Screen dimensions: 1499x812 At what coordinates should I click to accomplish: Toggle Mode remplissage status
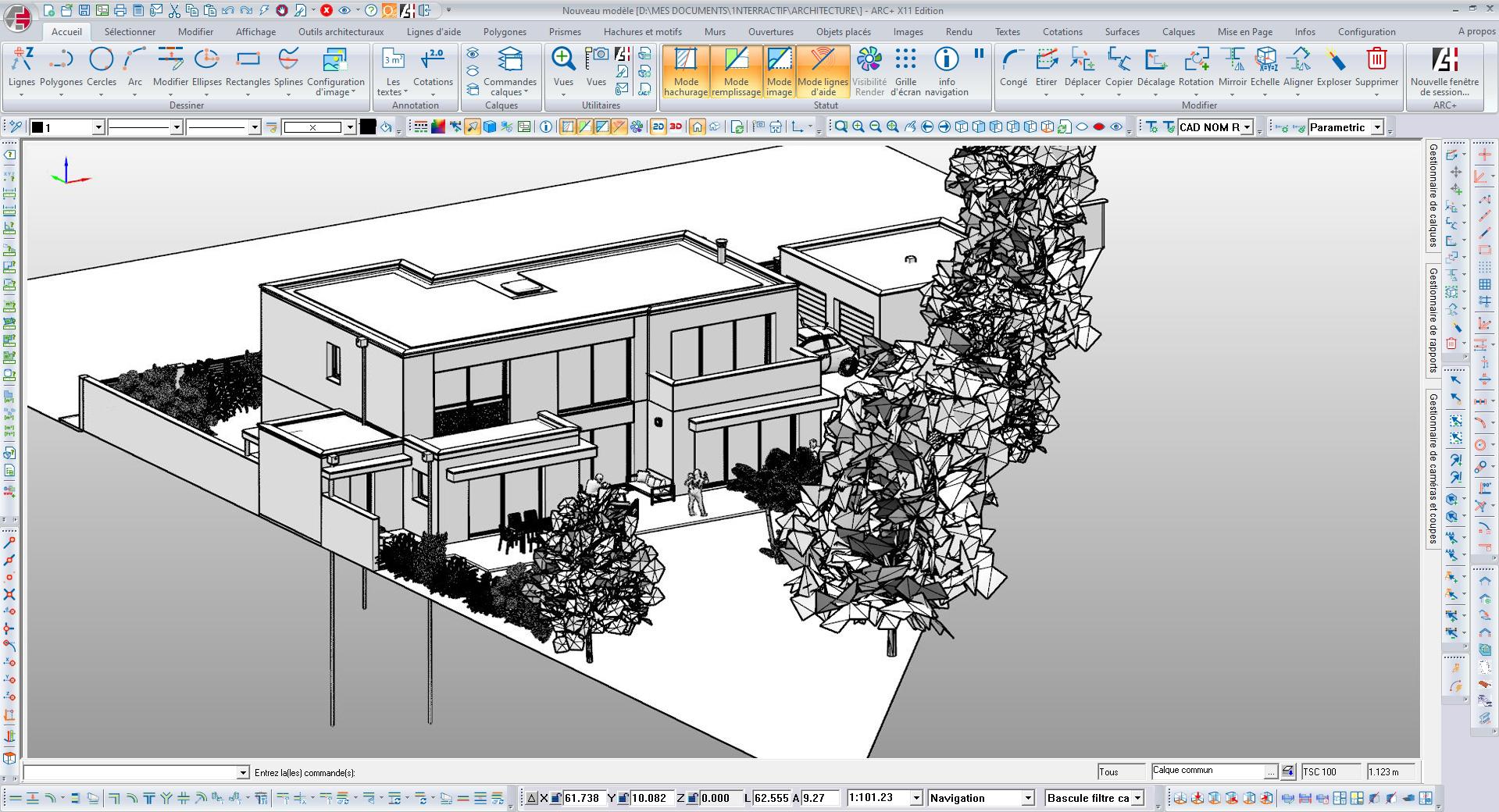click(736, 70)
